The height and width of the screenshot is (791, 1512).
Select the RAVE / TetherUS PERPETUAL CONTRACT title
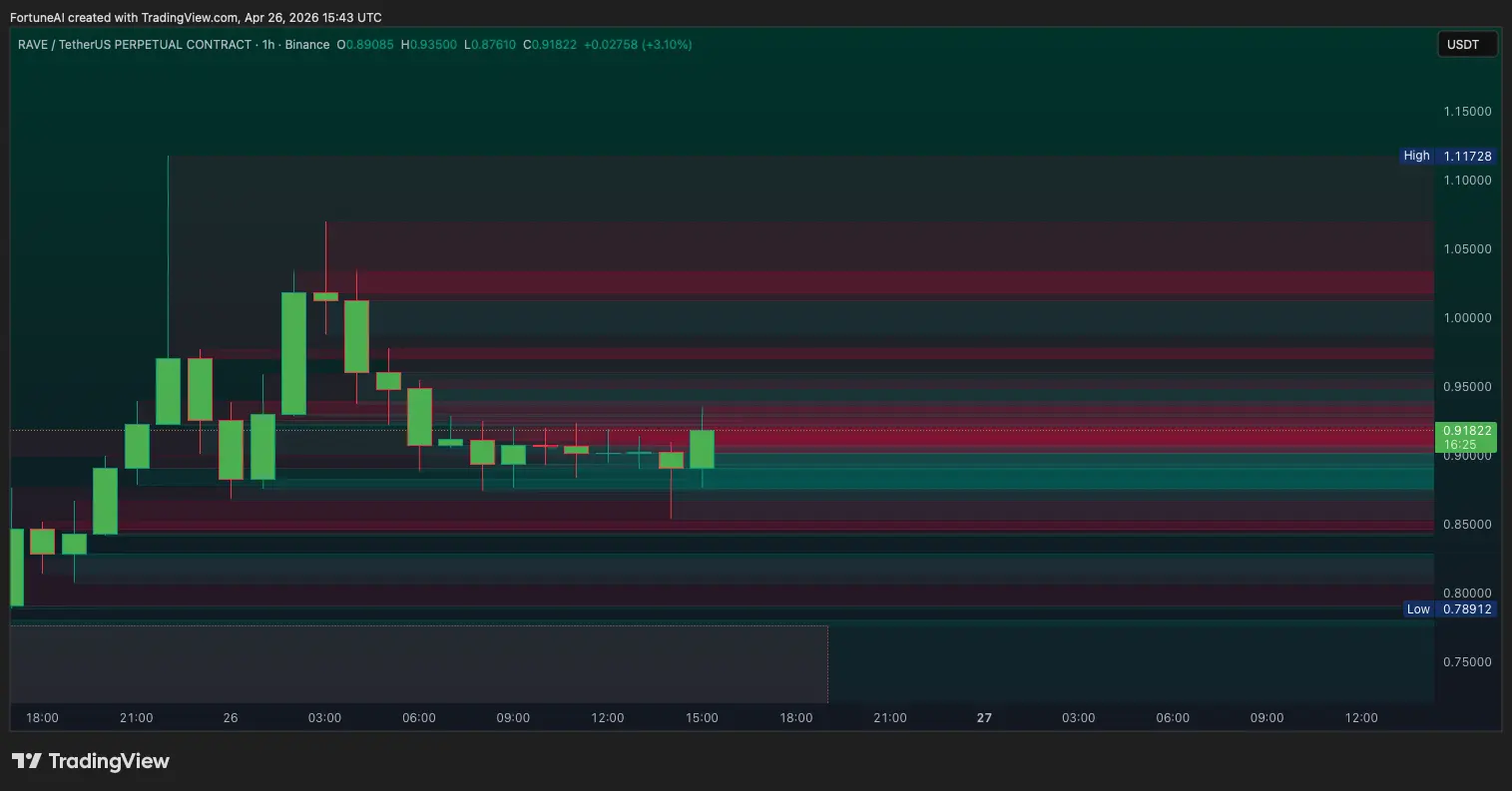tap(135, 45)
